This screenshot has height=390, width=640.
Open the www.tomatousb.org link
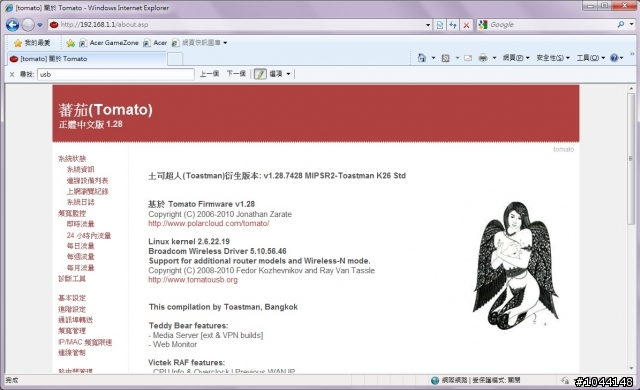pyautogui.click(x=193, y=280)
